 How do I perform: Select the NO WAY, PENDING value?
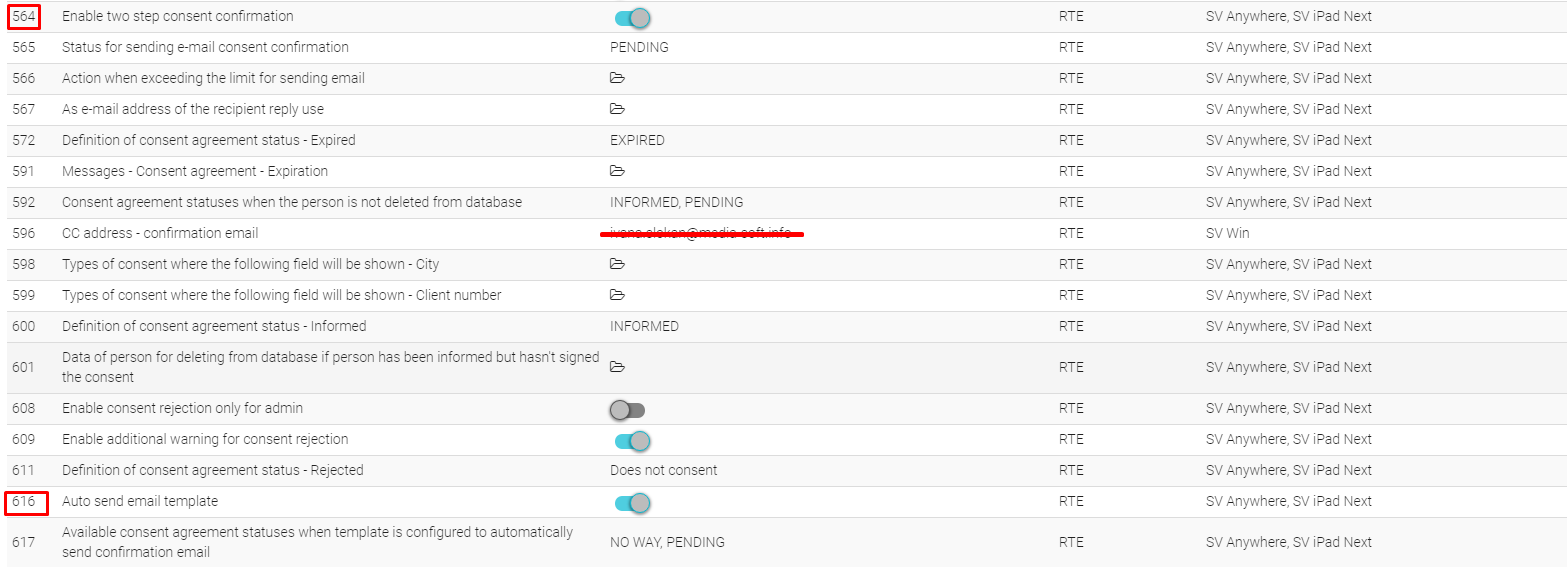point(667,542)
